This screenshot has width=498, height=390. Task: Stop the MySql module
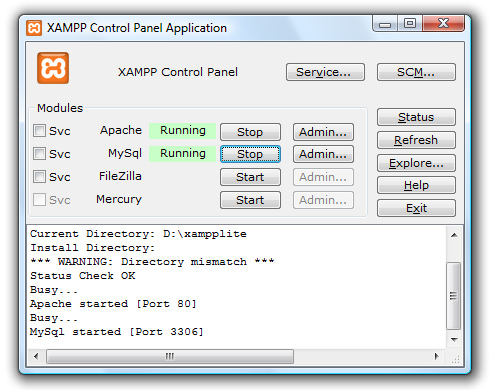click(x=250, y=154)
